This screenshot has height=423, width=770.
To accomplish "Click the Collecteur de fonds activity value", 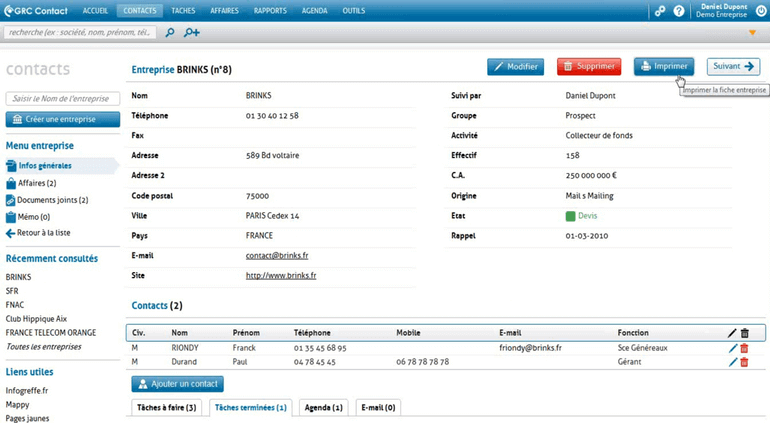I will pyautogui.click(x=599, y=136).
